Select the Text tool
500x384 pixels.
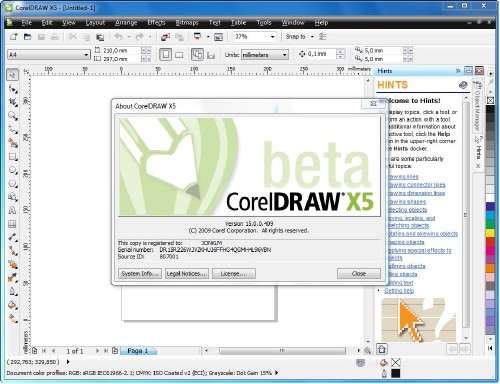point(13,211)
